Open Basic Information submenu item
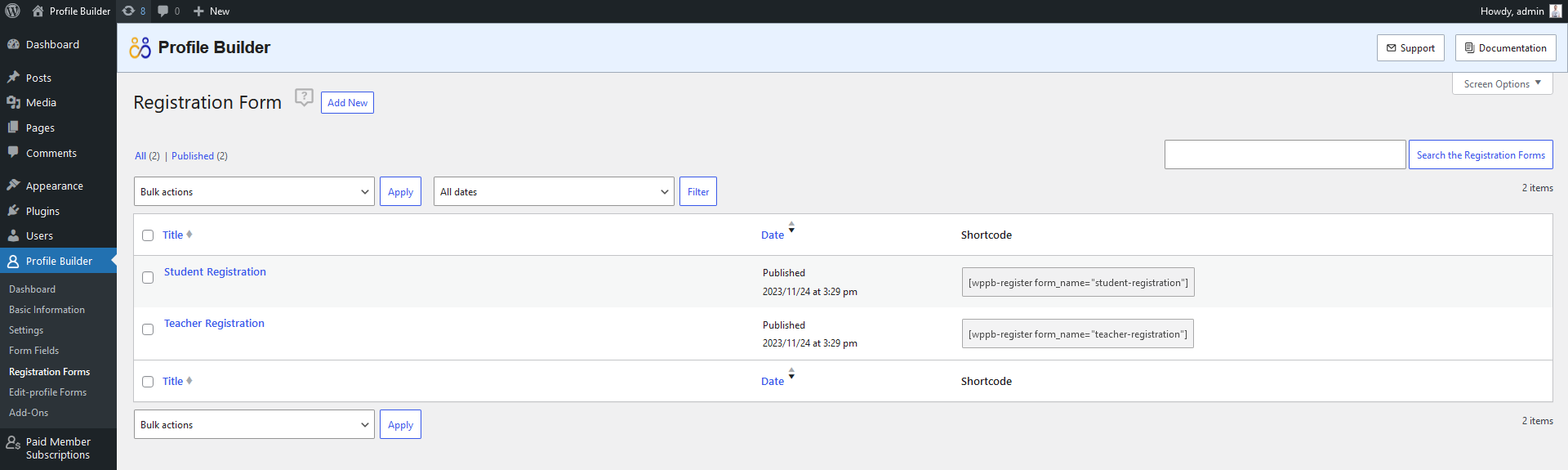This screenshot has width=1568, height=470. tap(47, 310)
